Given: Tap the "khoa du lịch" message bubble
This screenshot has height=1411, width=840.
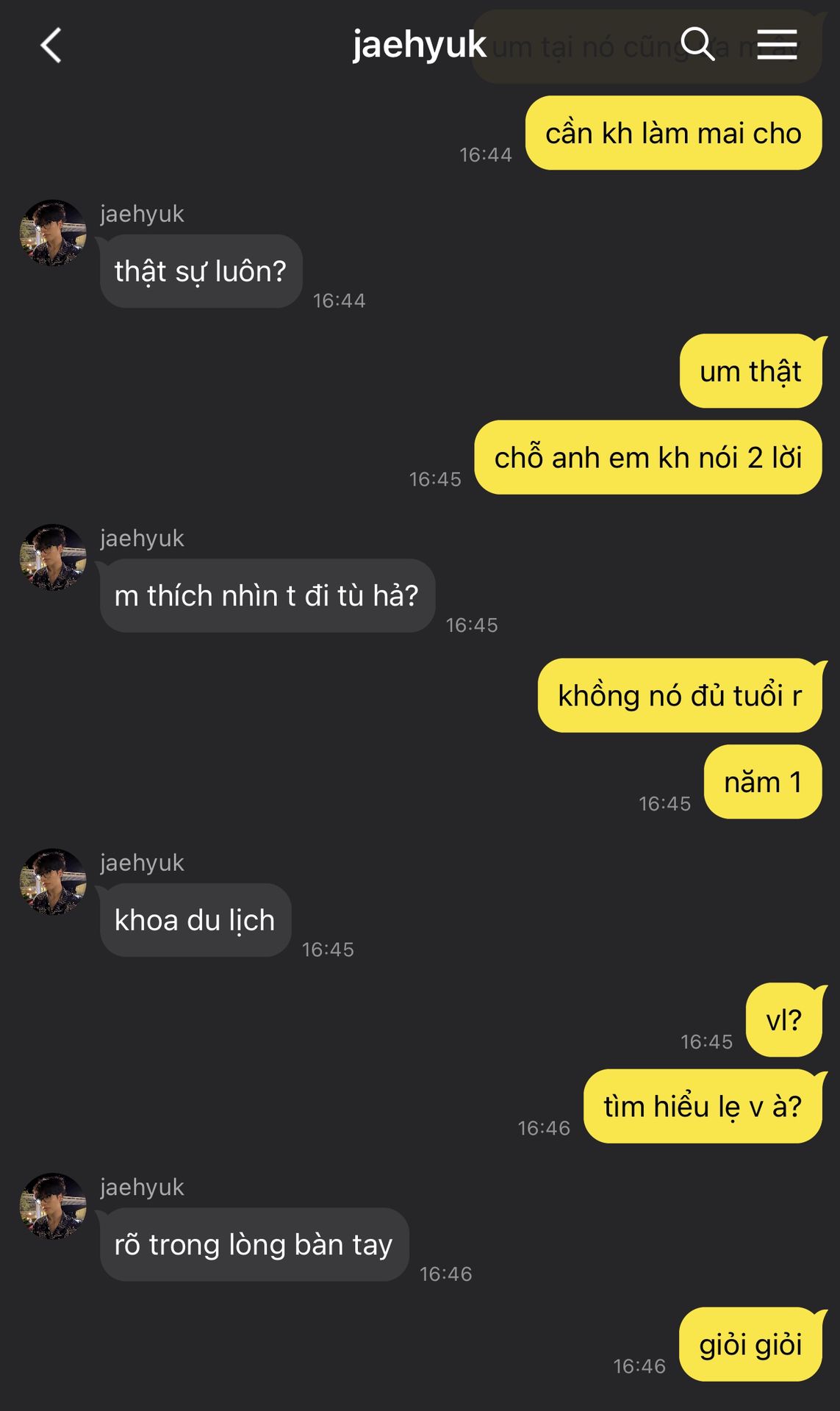Looking at the screenshot, I should [x=195, y=920].
